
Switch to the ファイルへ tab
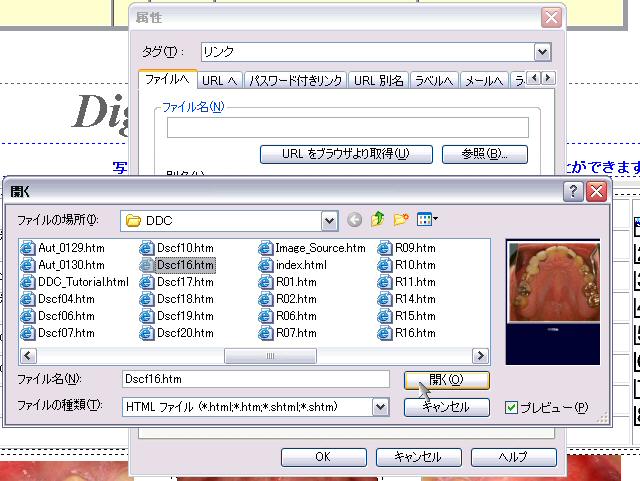[167, 79]
